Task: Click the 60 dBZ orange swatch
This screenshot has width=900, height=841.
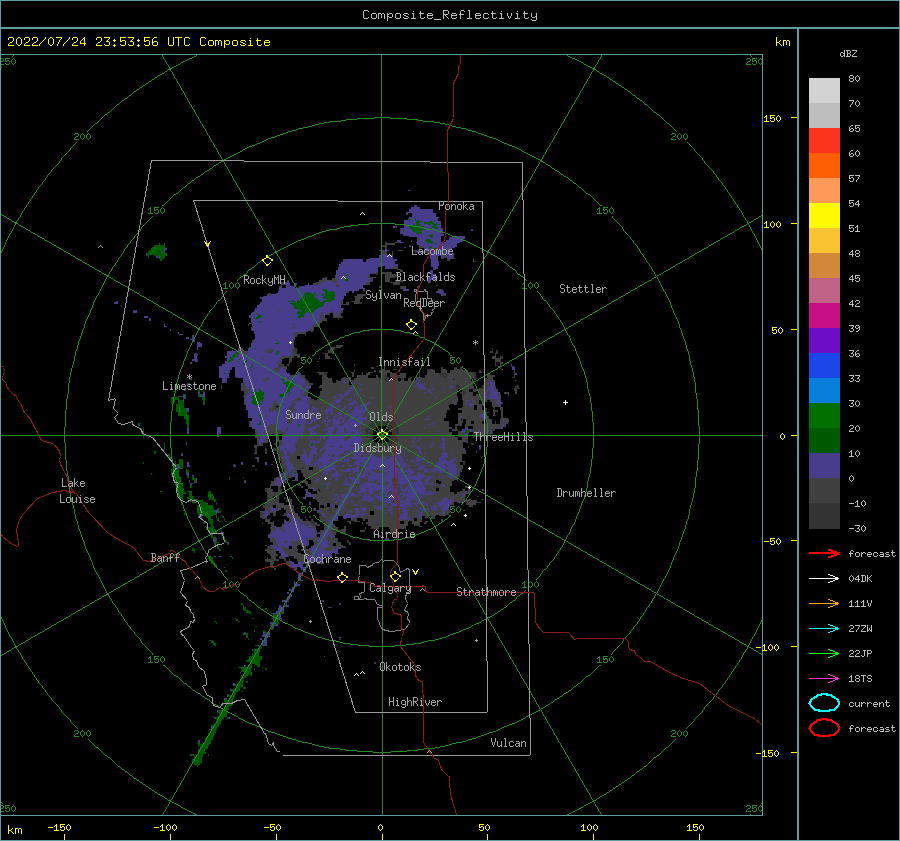Action: [x=824, y=165]
